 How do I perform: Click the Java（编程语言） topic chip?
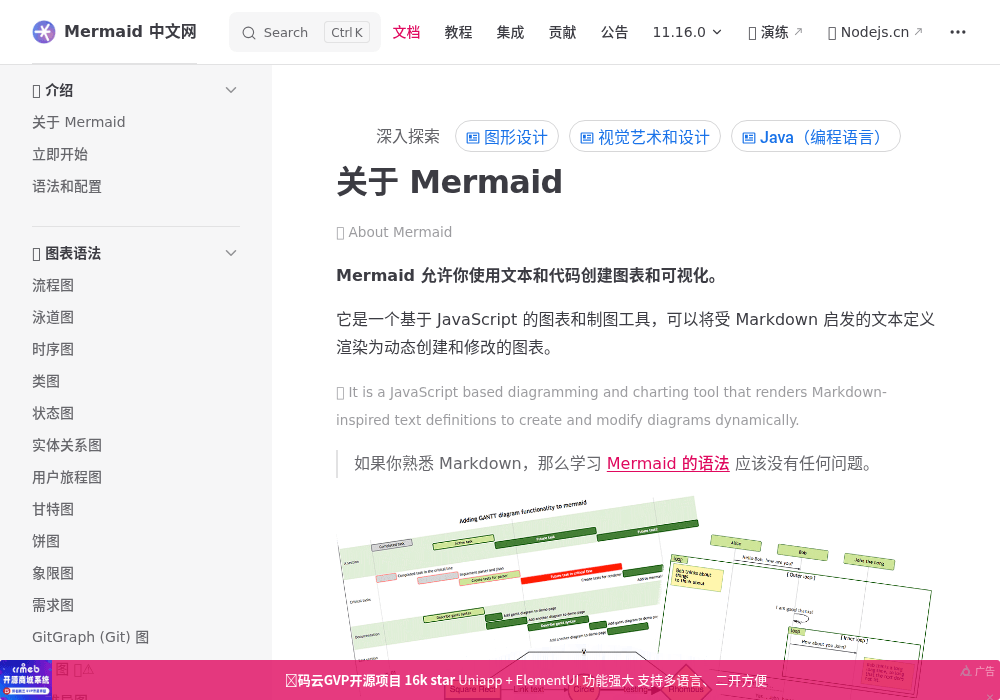click(x=816, y=136)
